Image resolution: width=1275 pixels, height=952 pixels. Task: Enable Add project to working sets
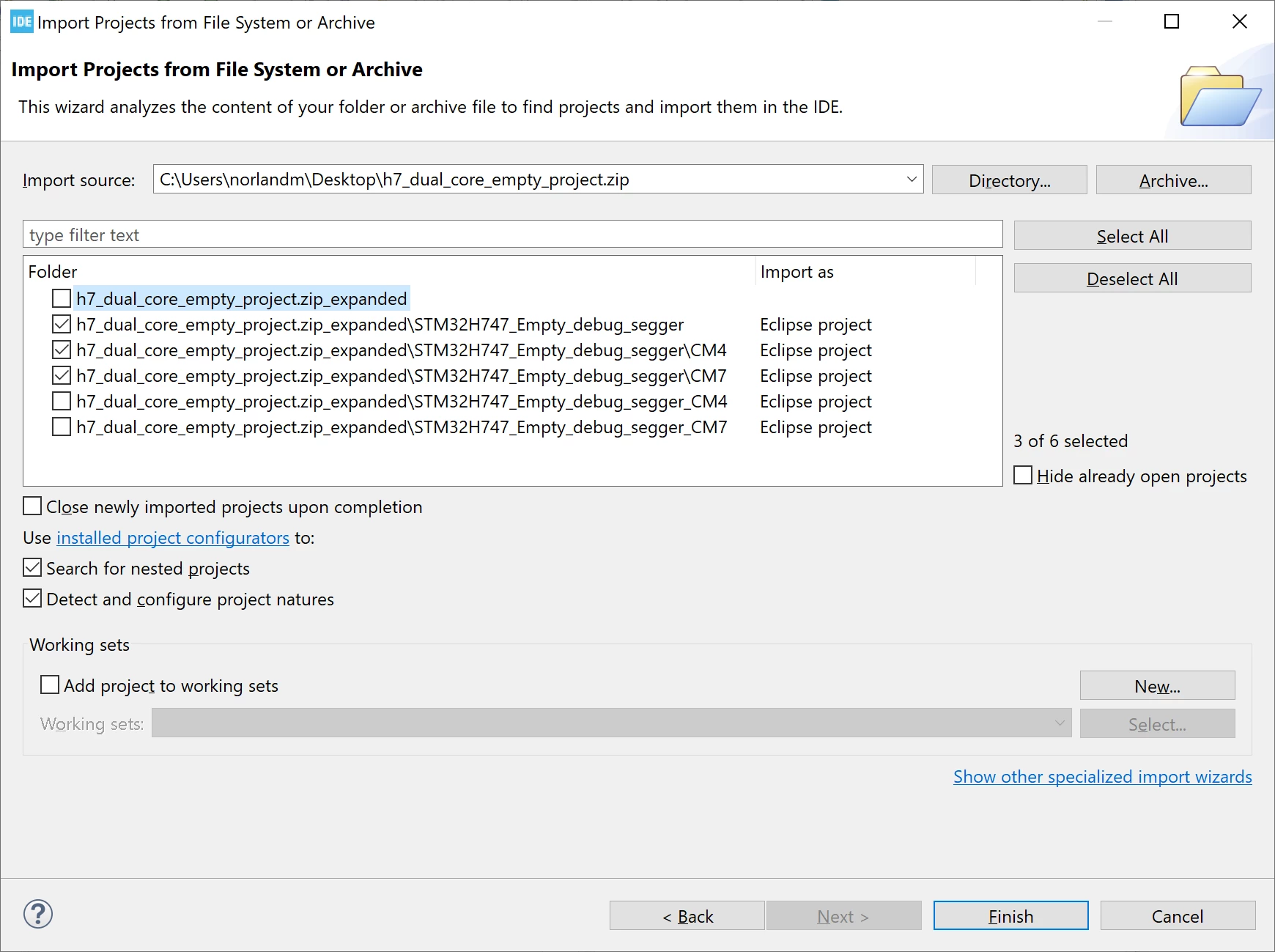click(x=50, y=685)
